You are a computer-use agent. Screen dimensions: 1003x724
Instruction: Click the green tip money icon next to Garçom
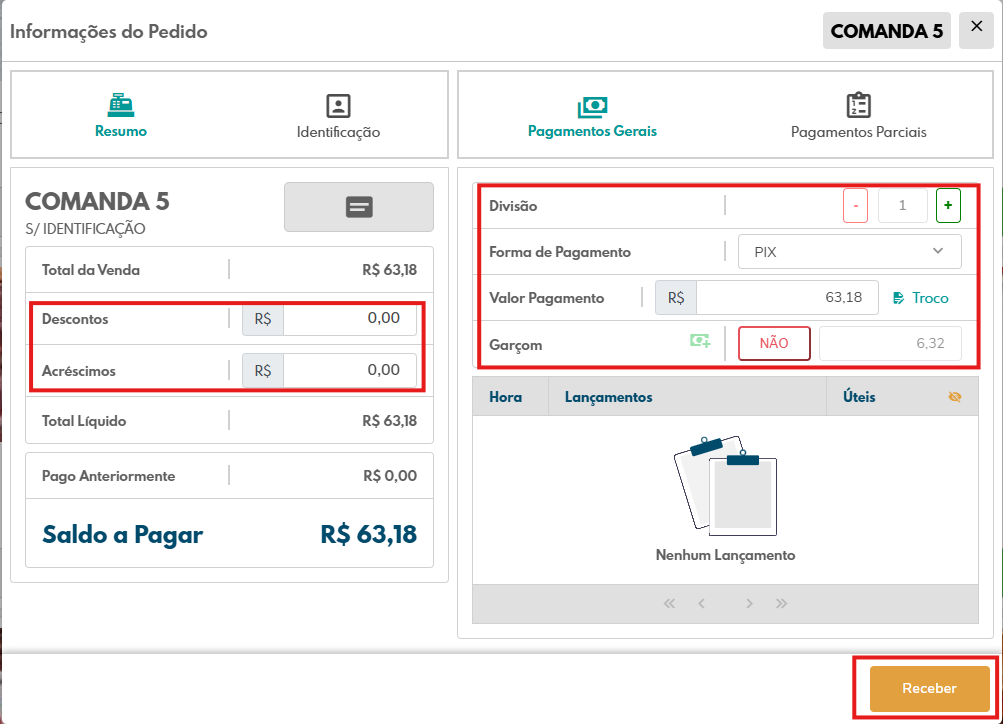[701, 342]
